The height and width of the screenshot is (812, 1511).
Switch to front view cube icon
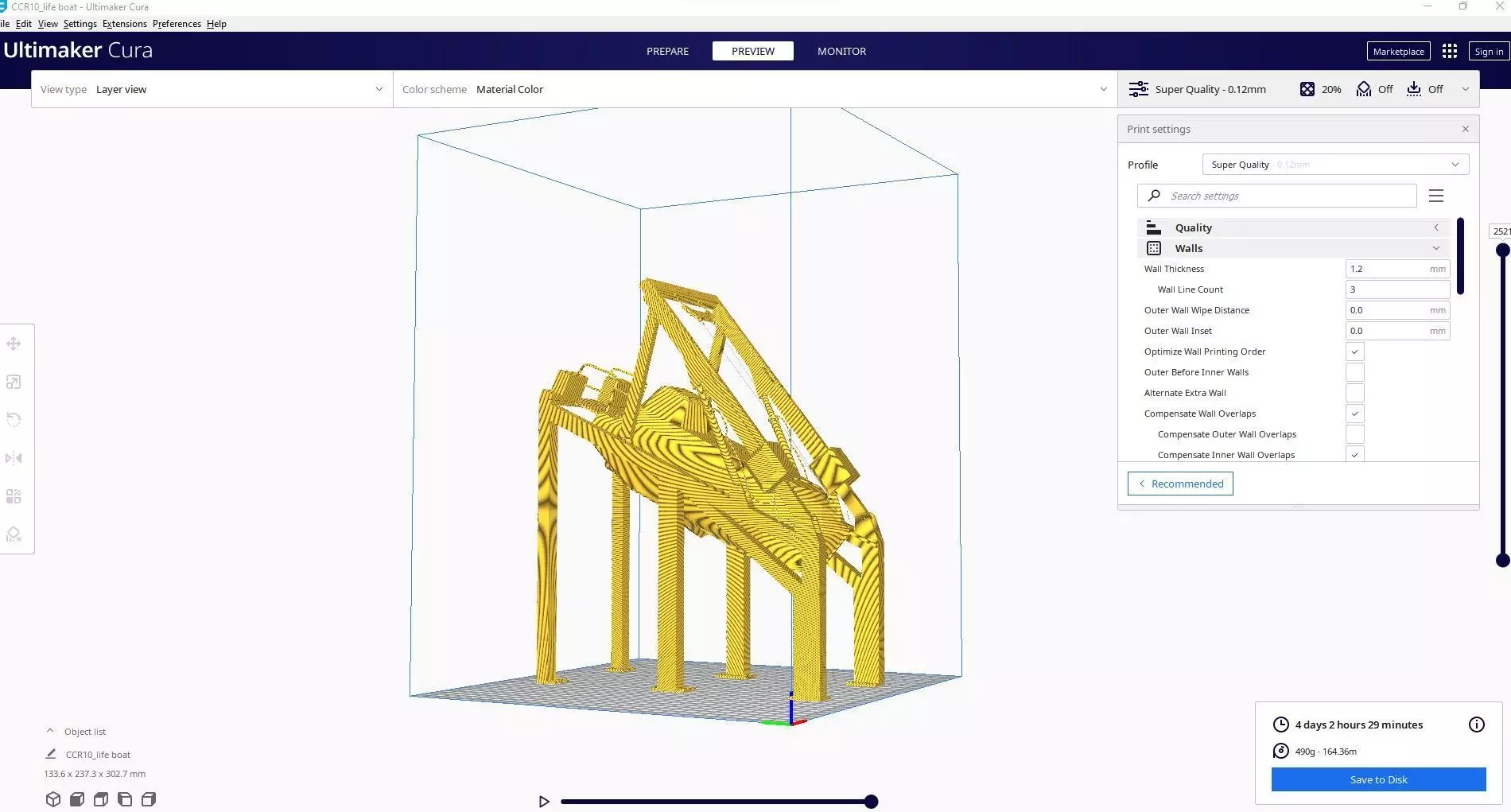point(77,799)
